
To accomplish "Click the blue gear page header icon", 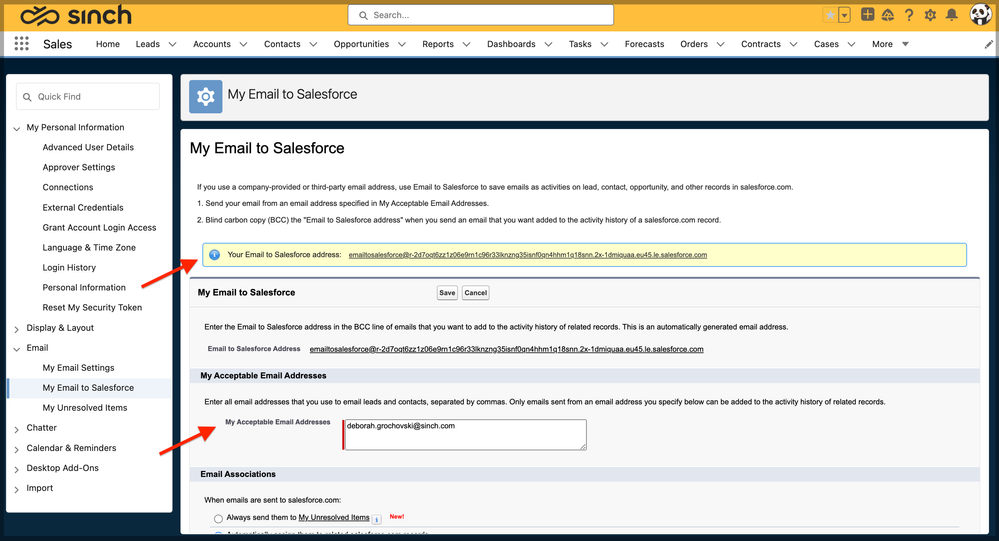I will pyautogui.click(x=205, y=96).
